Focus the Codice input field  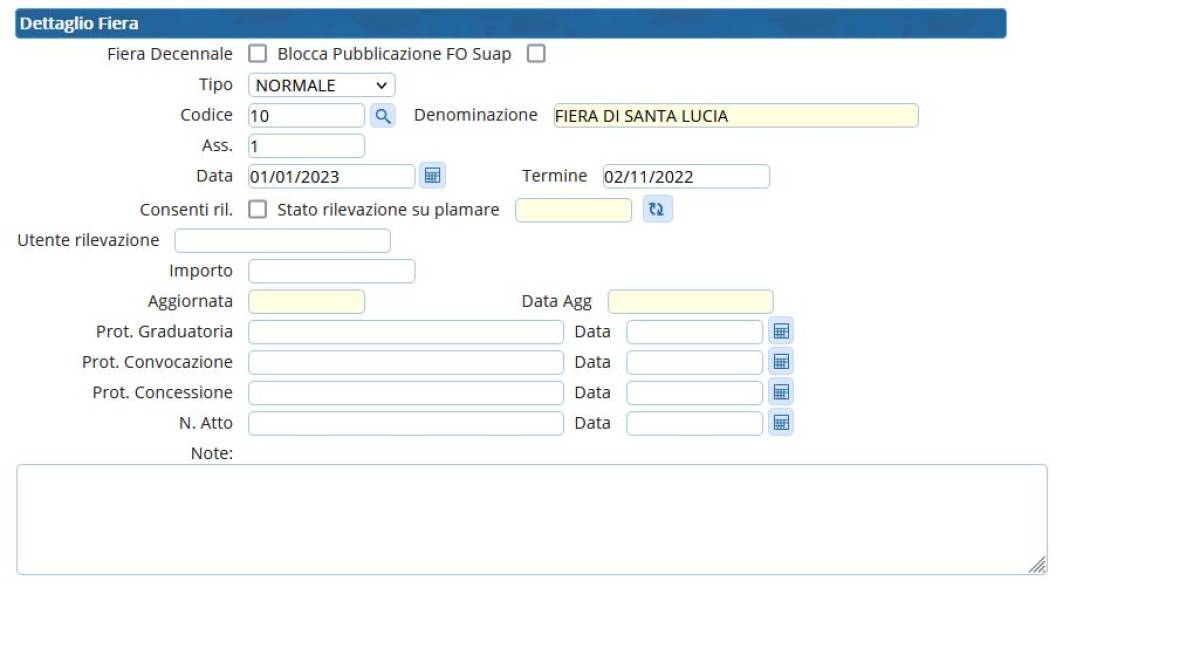tap(306, 116)
